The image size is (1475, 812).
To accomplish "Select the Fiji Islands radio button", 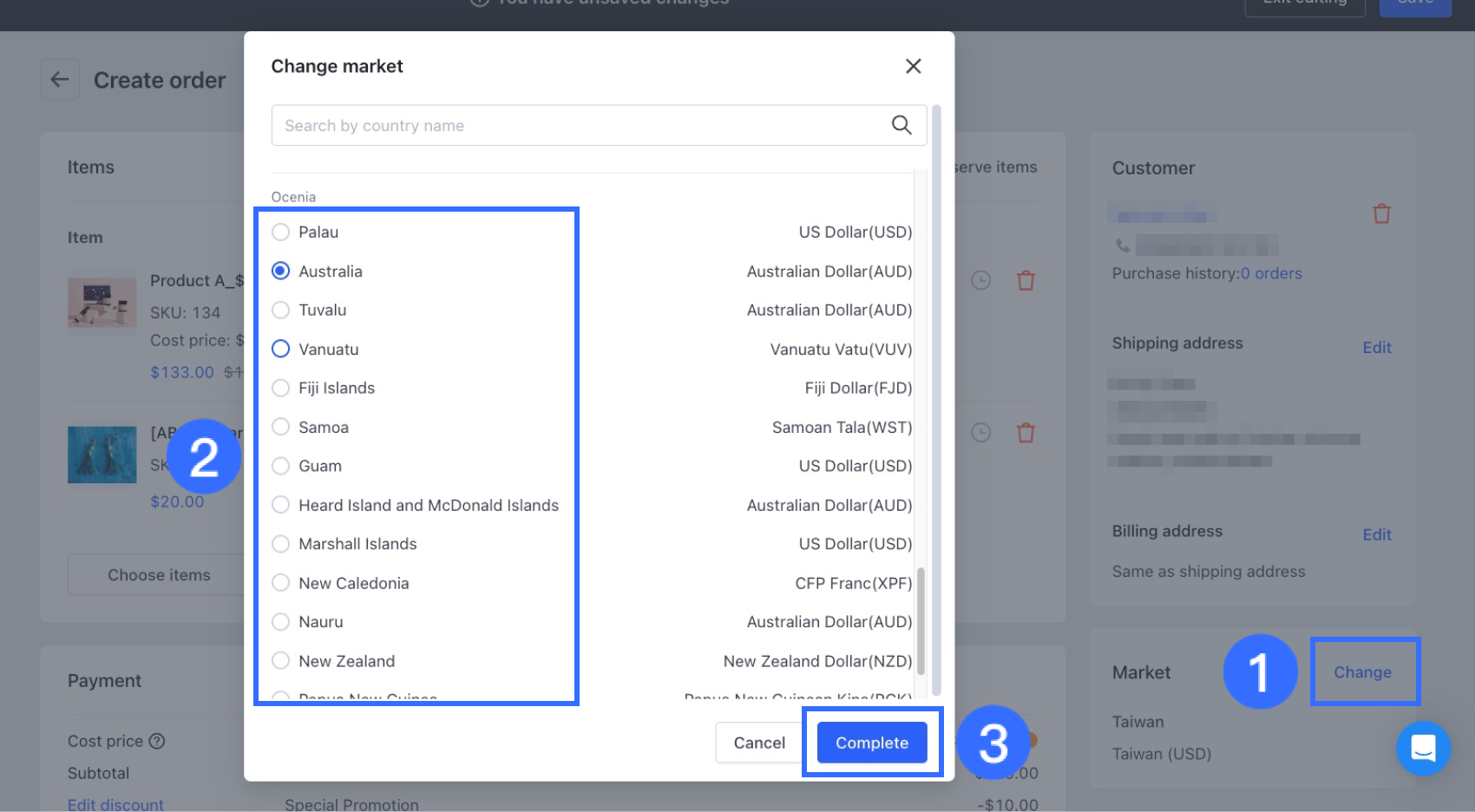I will pos(280,388).
